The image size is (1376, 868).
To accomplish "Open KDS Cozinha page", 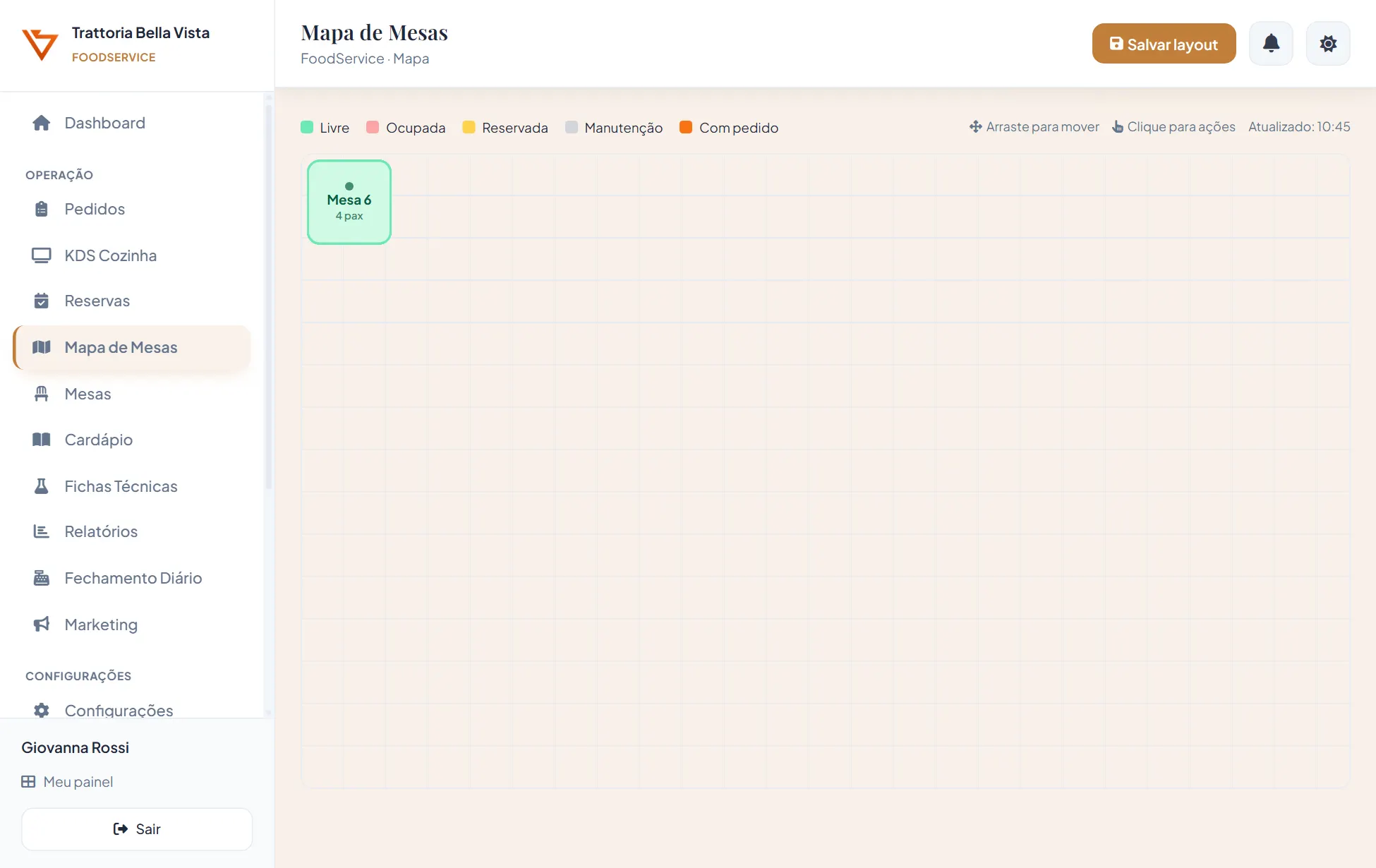I will coord(132,255).
